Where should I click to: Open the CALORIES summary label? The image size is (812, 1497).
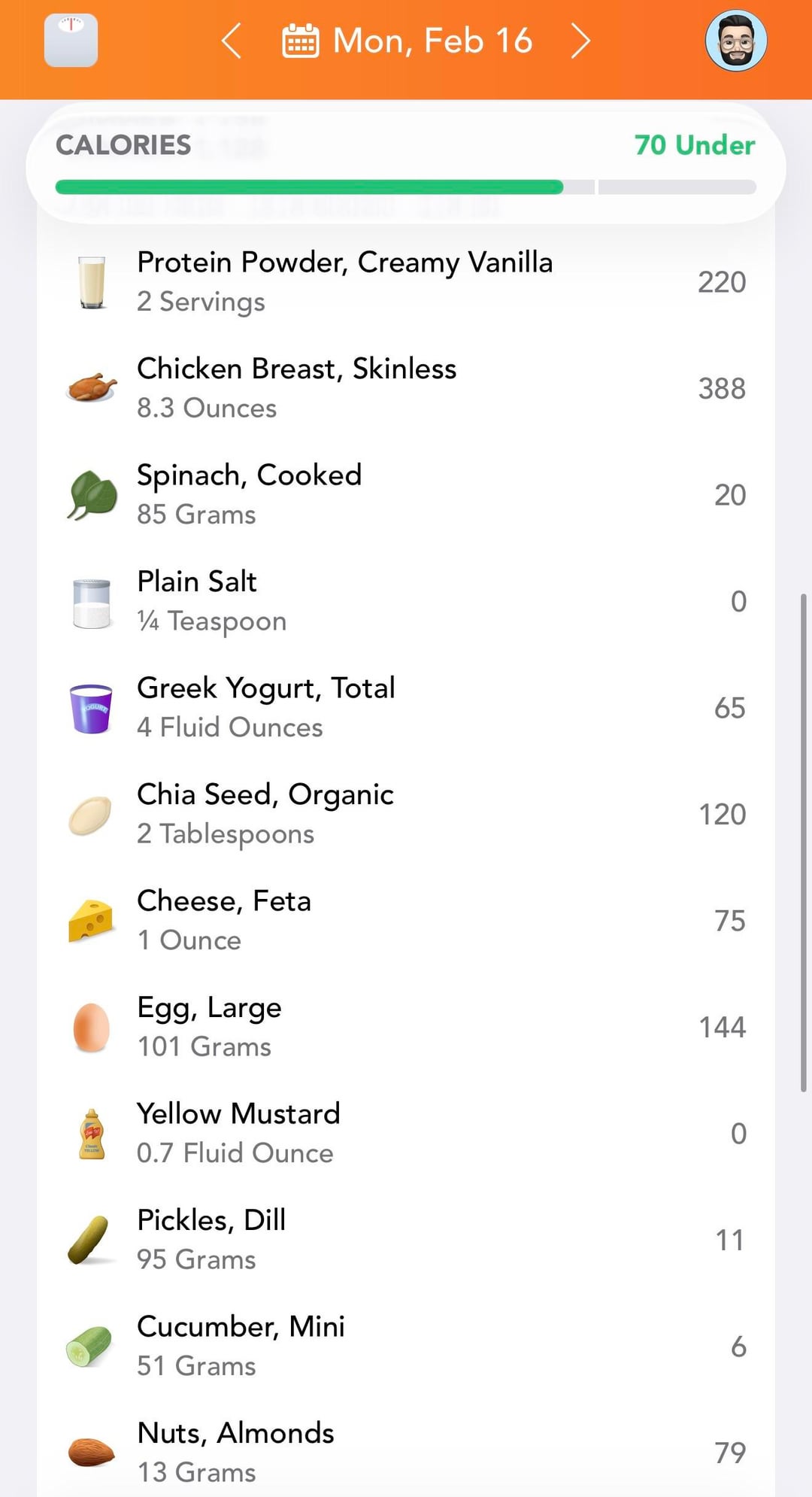124,145
